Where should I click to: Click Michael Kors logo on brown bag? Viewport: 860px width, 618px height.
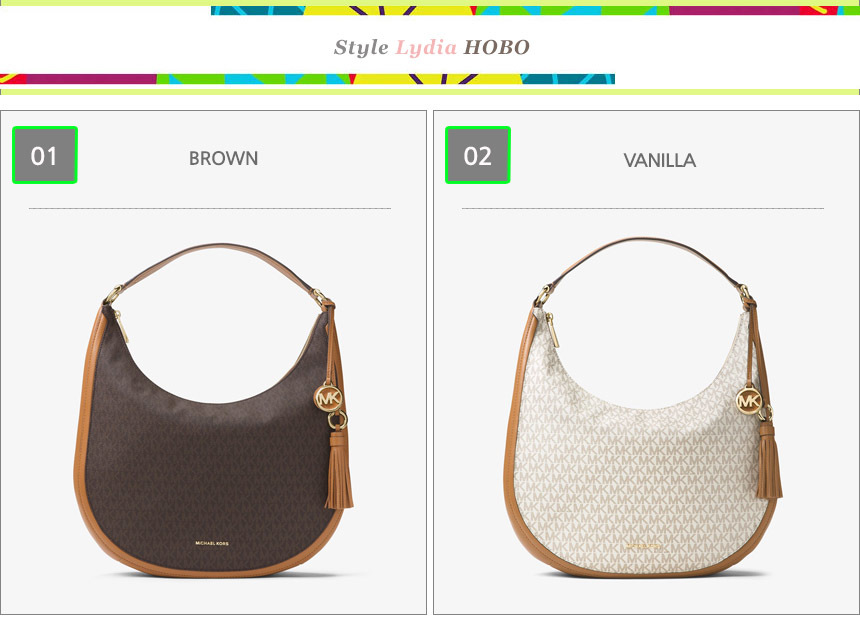click(212, 543)
